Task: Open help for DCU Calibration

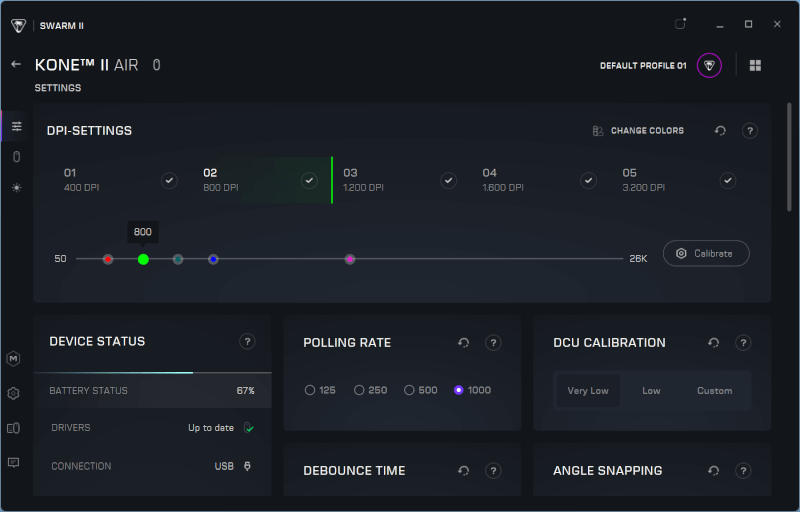Action: click(743, 343)
